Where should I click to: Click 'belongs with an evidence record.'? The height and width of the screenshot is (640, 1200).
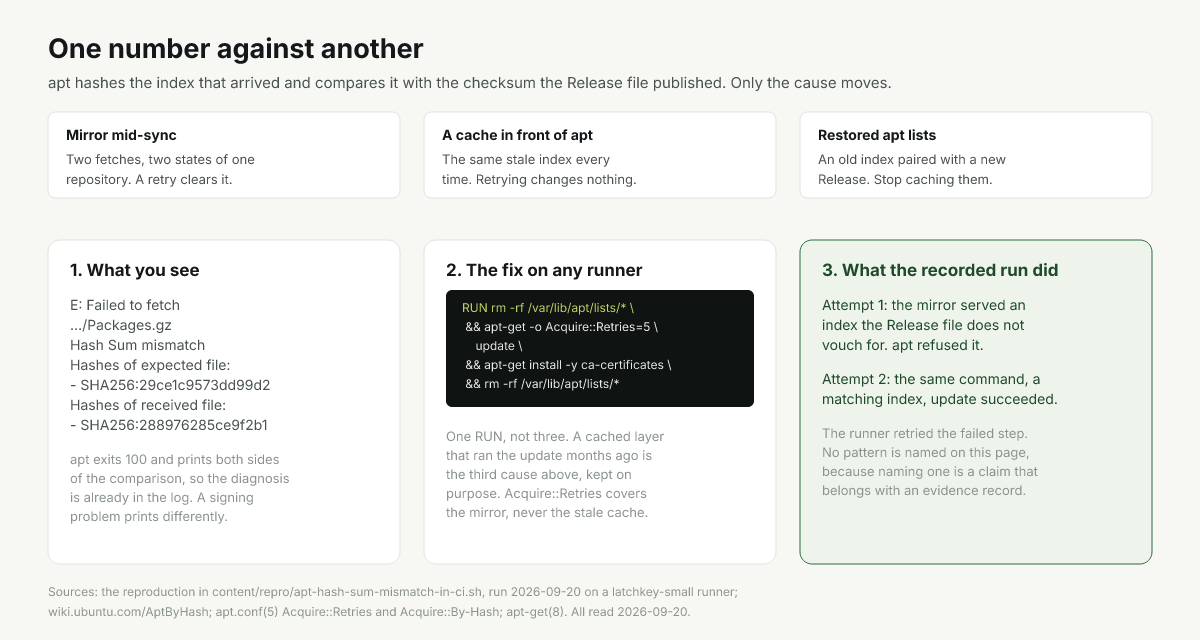(923, 491)
